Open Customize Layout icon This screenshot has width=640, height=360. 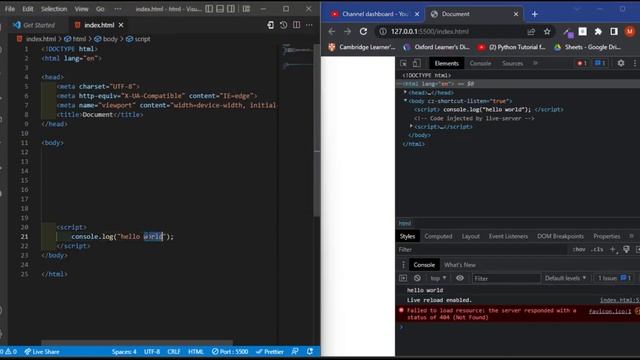coord(246,9)
